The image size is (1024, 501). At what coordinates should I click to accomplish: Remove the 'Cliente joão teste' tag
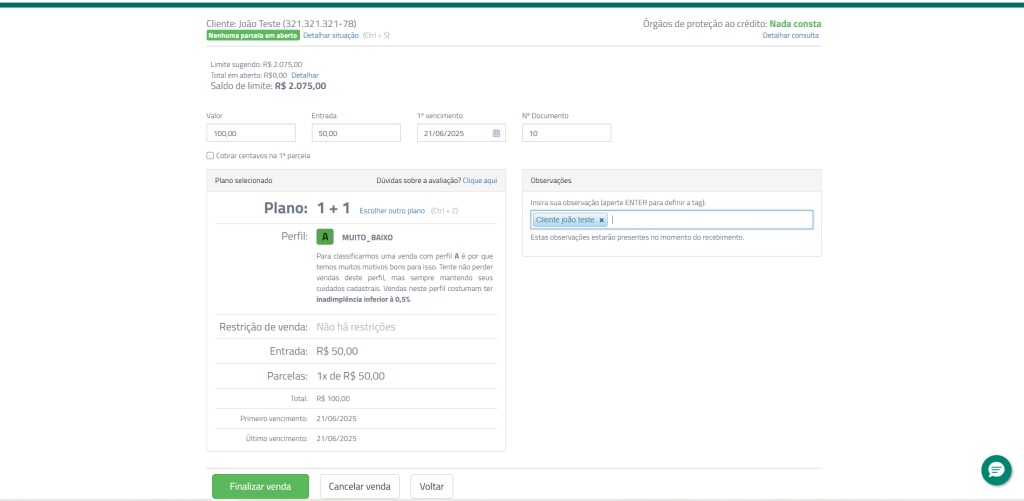click(x=602, y=220)
